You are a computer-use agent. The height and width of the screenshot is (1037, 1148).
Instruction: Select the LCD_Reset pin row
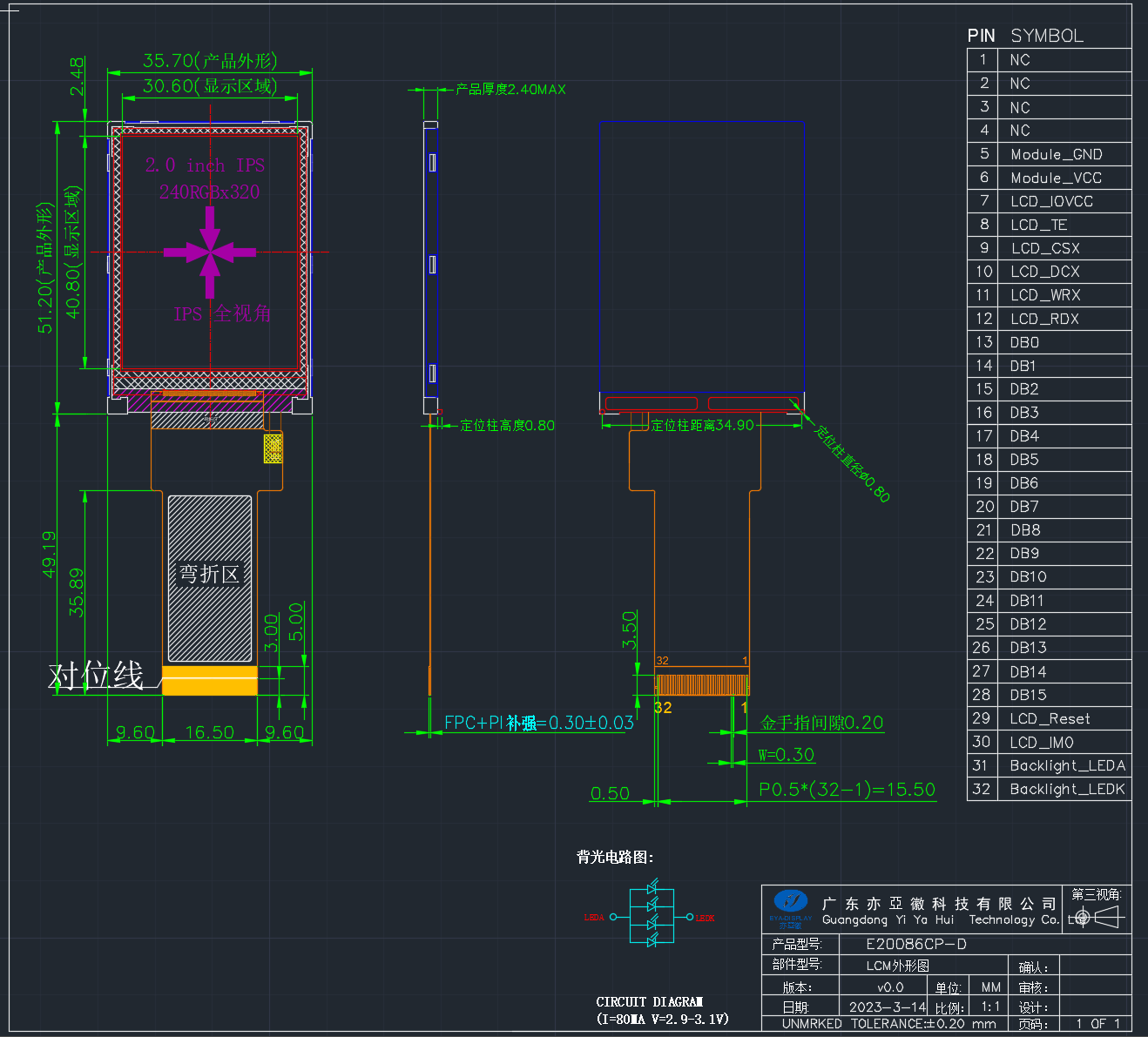1049,718
